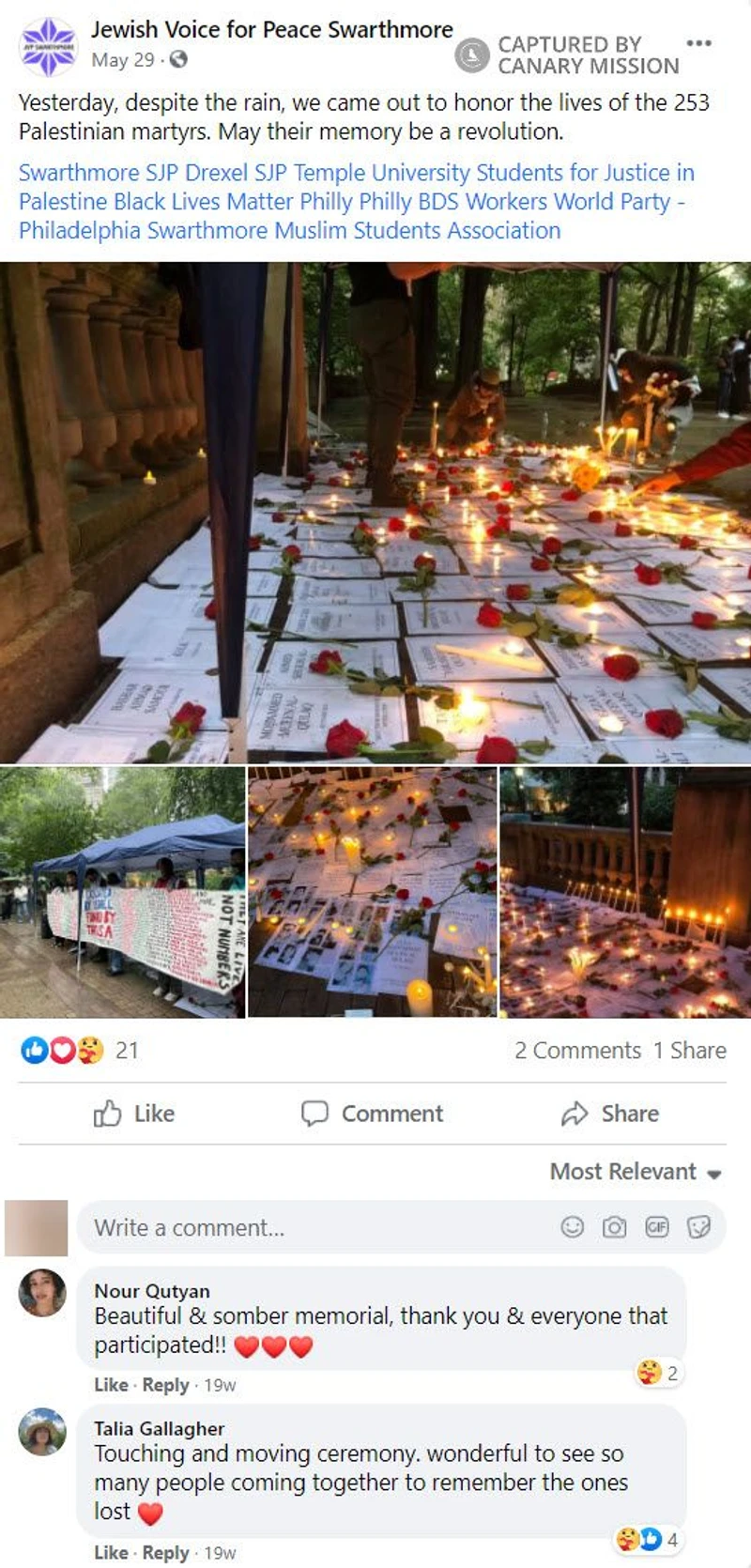Open the three-dot post options menu
751x1568 pixels.
coord(698,43)
